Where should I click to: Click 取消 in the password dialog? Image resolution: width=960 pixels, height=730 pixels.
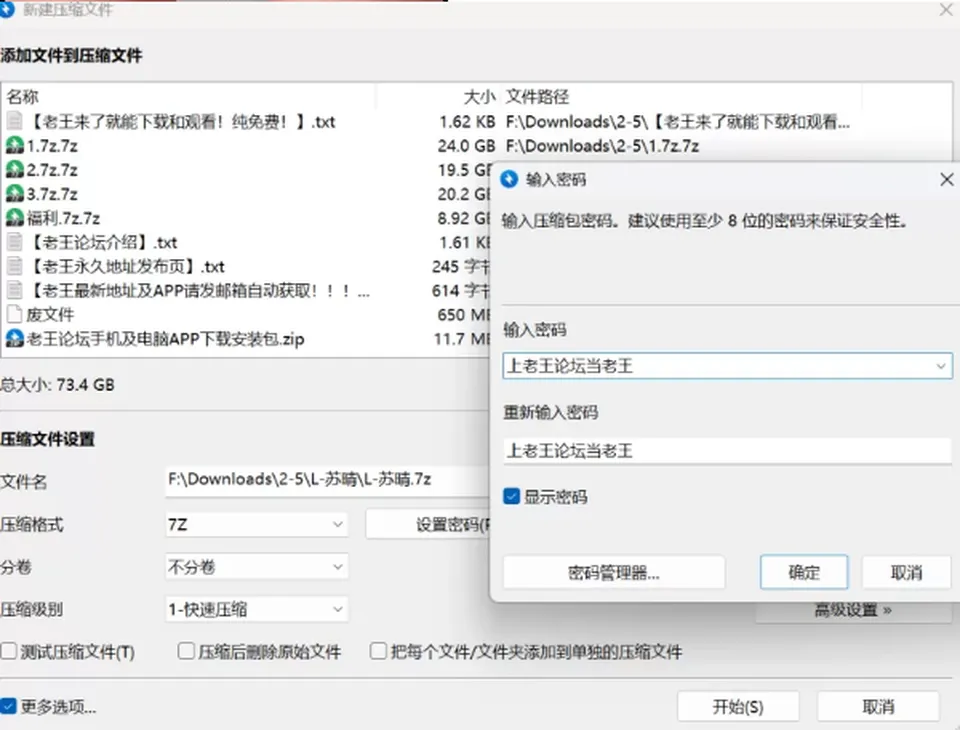point(906,573)
